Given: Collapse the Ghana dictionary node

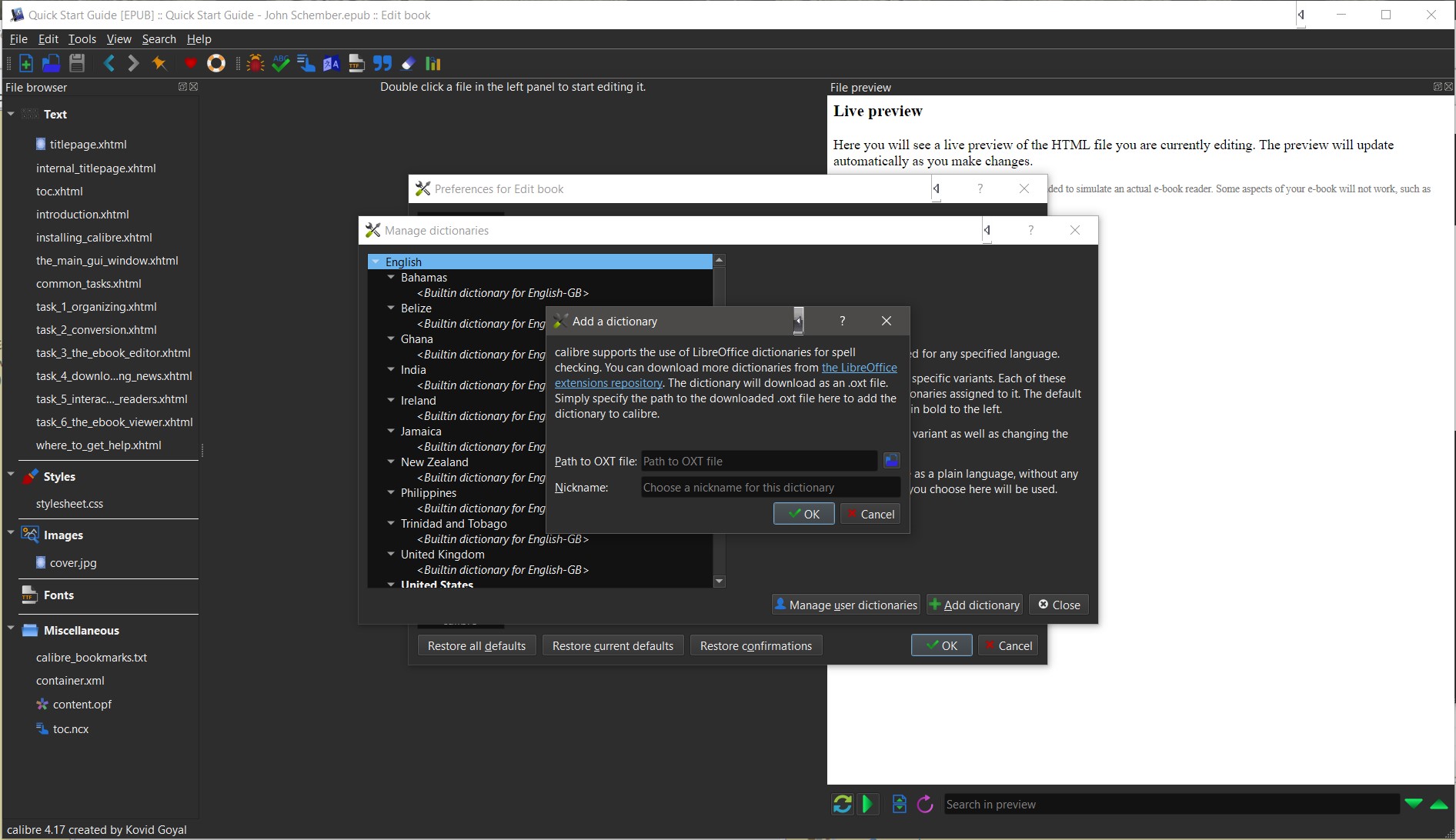Looking at the screenshot, I should [391, 338].
